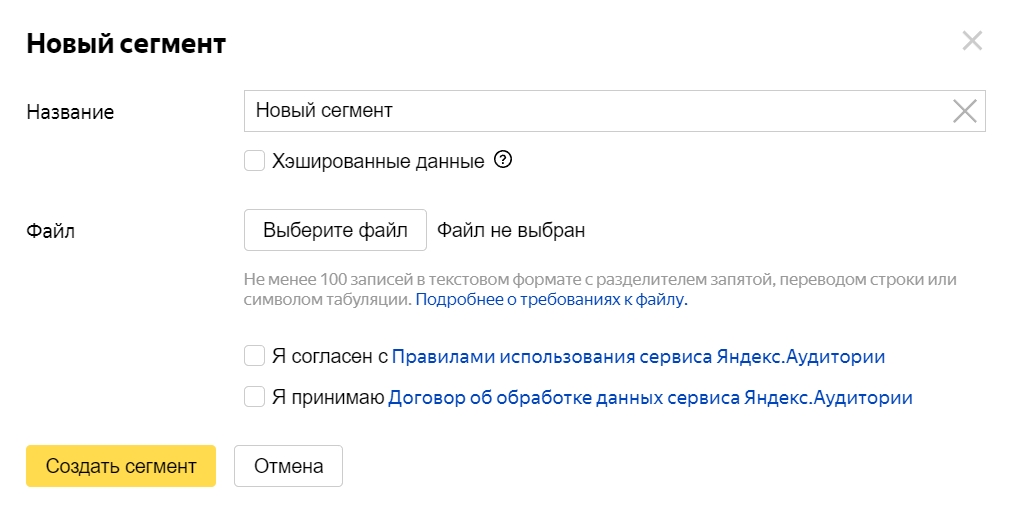This screenshot has width=1013, height=513.
Task: Click the Файл label
Action: (50, 231)
